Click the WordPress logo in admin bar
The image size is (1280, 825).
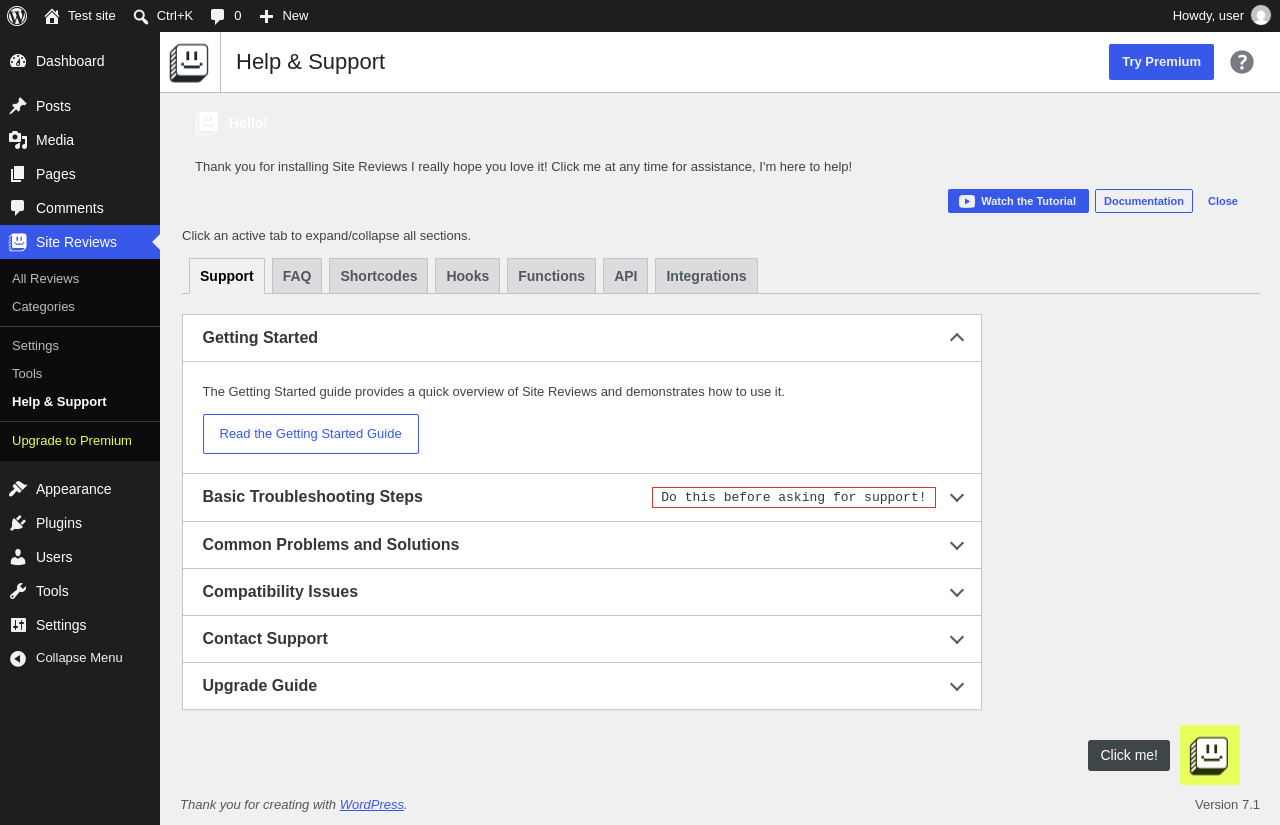click(17, 16)
